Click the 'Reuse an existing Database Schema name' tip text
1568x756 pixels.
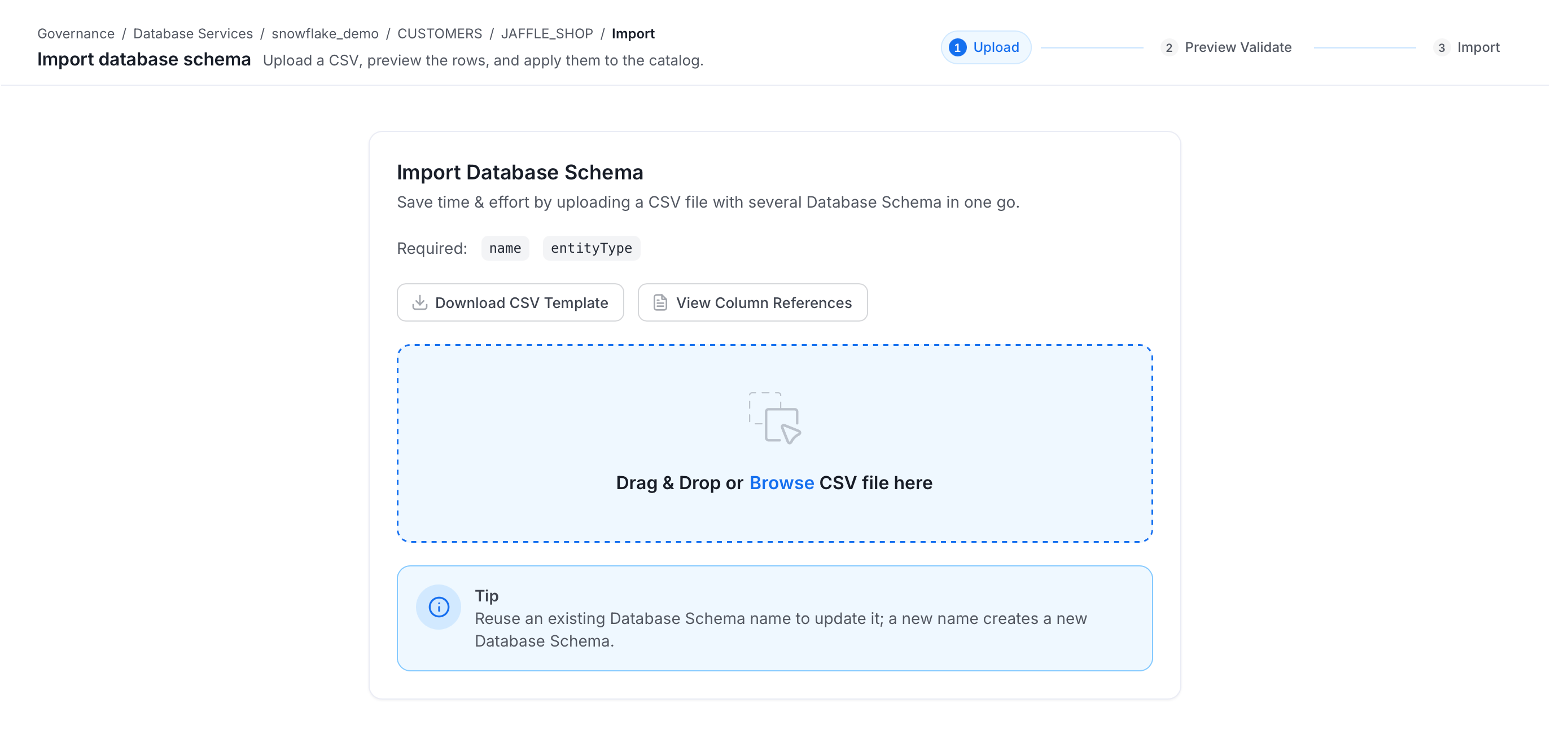(x=781, y=630)
